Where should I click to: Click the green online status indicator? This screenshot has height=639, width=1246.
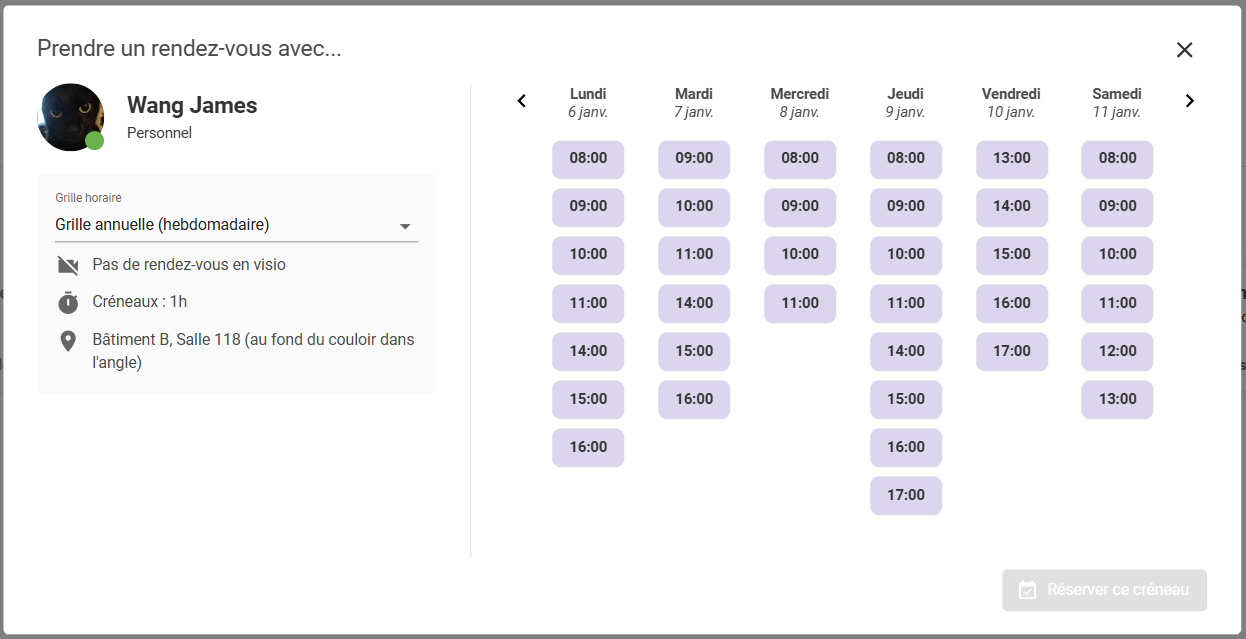pos(95,141)
